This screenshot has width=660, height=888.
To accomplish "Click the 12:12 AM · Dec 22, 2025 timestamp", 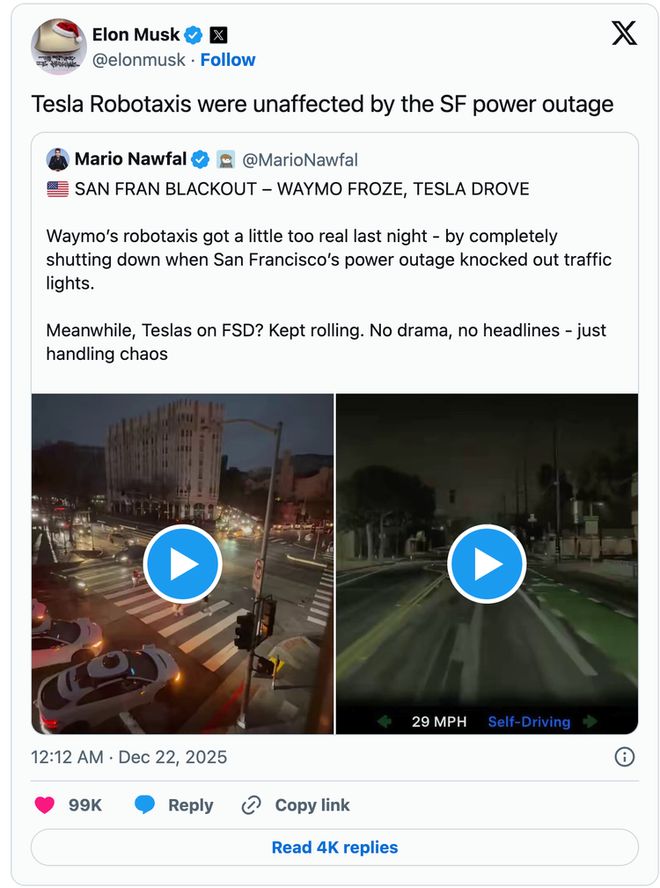I will click(x=129, y=757).
